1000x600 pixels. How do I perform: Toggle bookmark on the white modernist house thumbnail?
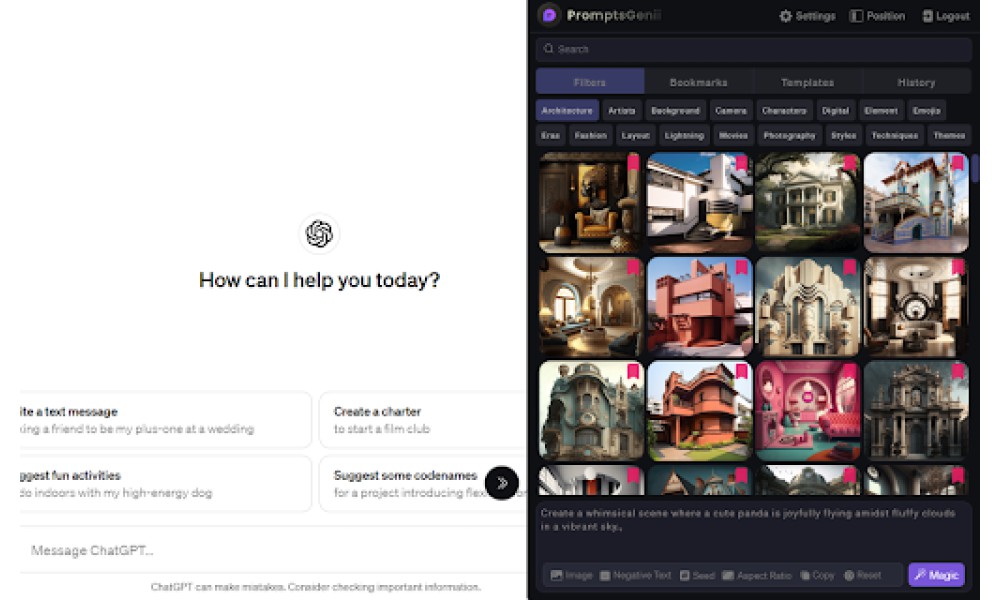(741, 162)
